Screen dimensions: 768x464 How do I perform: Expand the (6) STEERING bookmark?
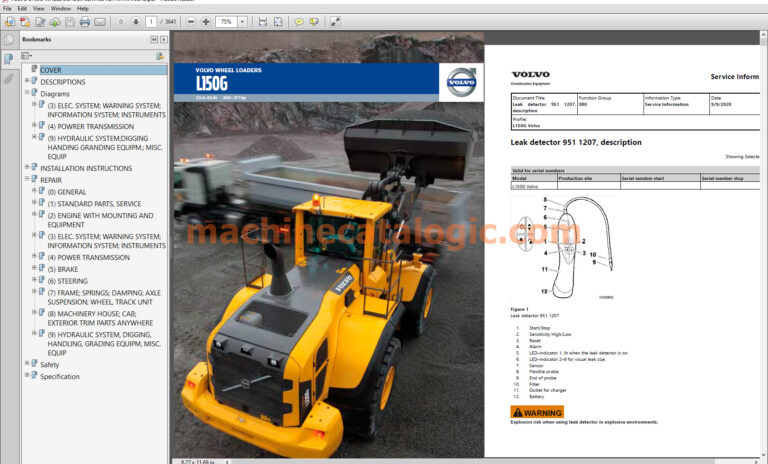(x=34, y=279)
